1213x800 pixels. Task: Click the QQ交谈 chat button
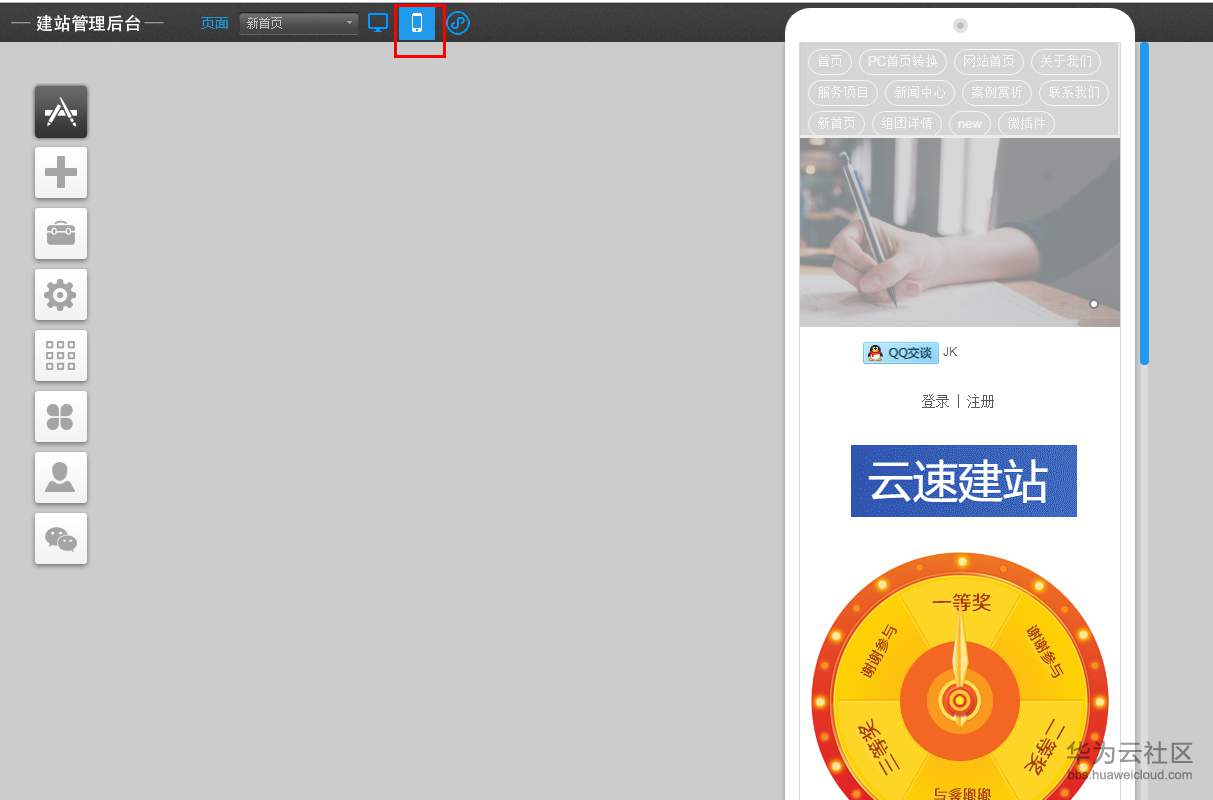[901, 353]
